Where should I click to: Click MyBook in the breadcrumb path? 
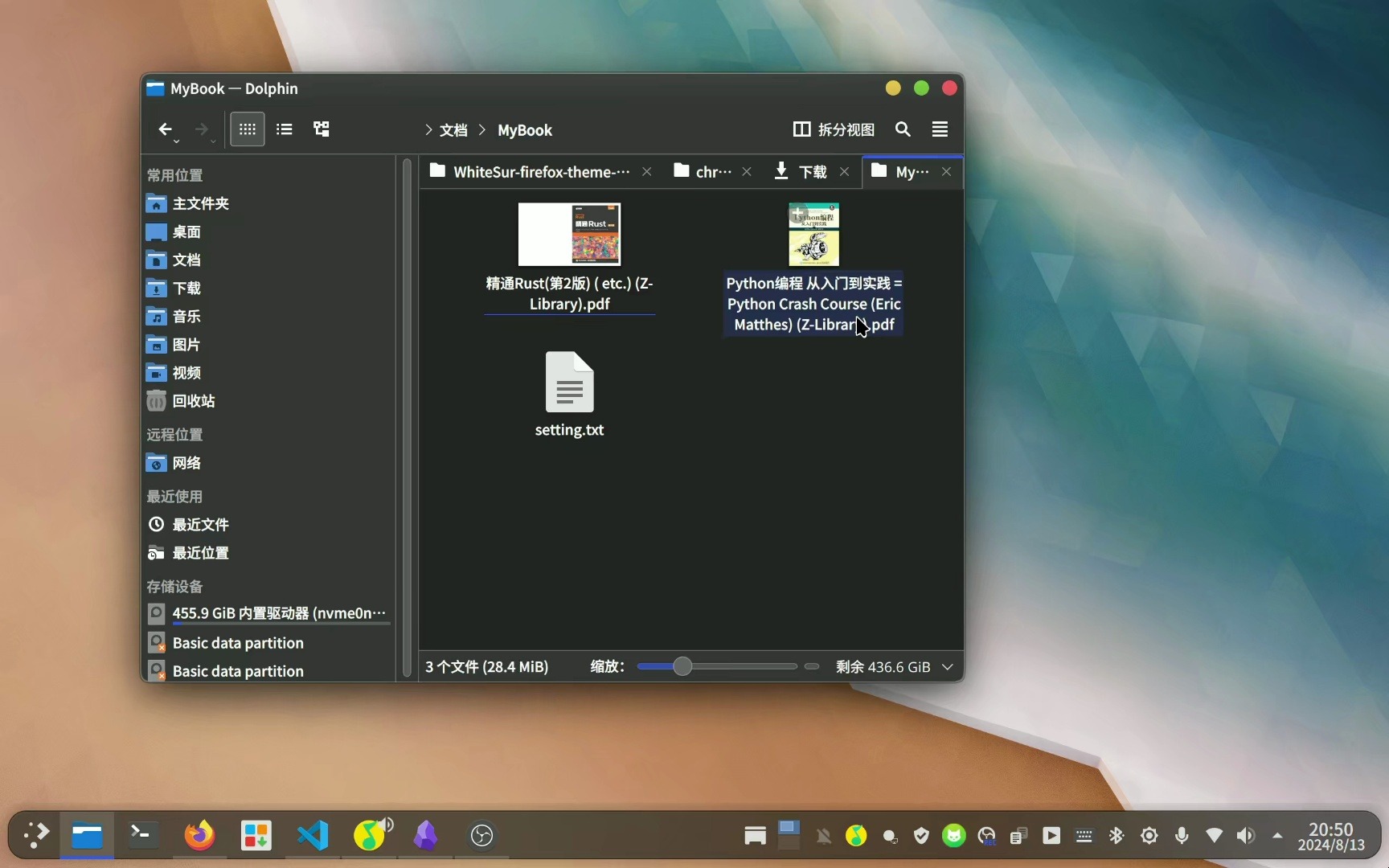click(524, 130)
